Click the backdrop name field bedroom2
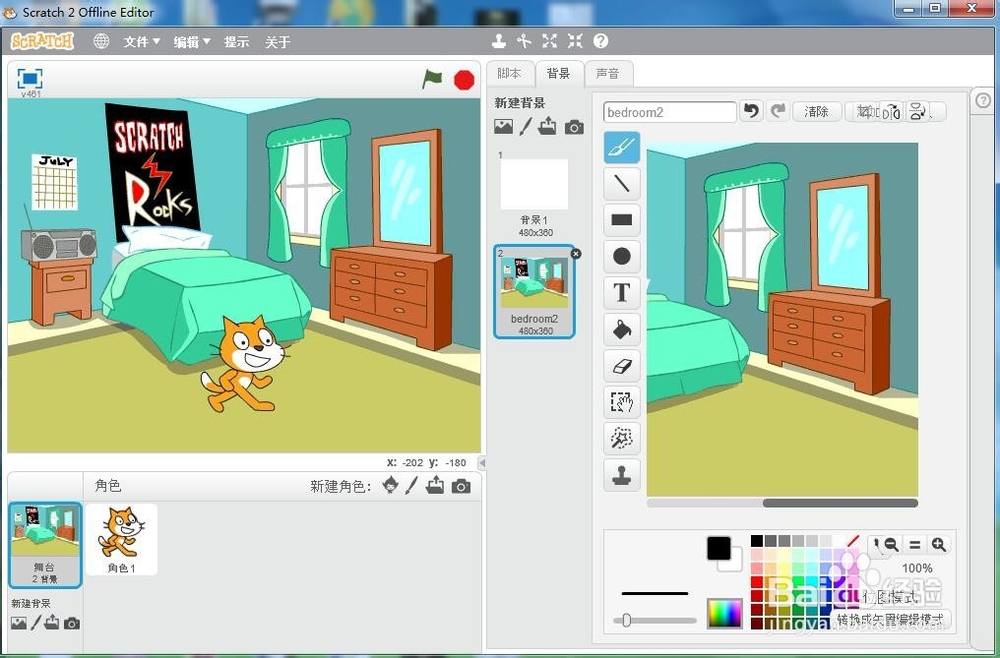 (670, 112)
